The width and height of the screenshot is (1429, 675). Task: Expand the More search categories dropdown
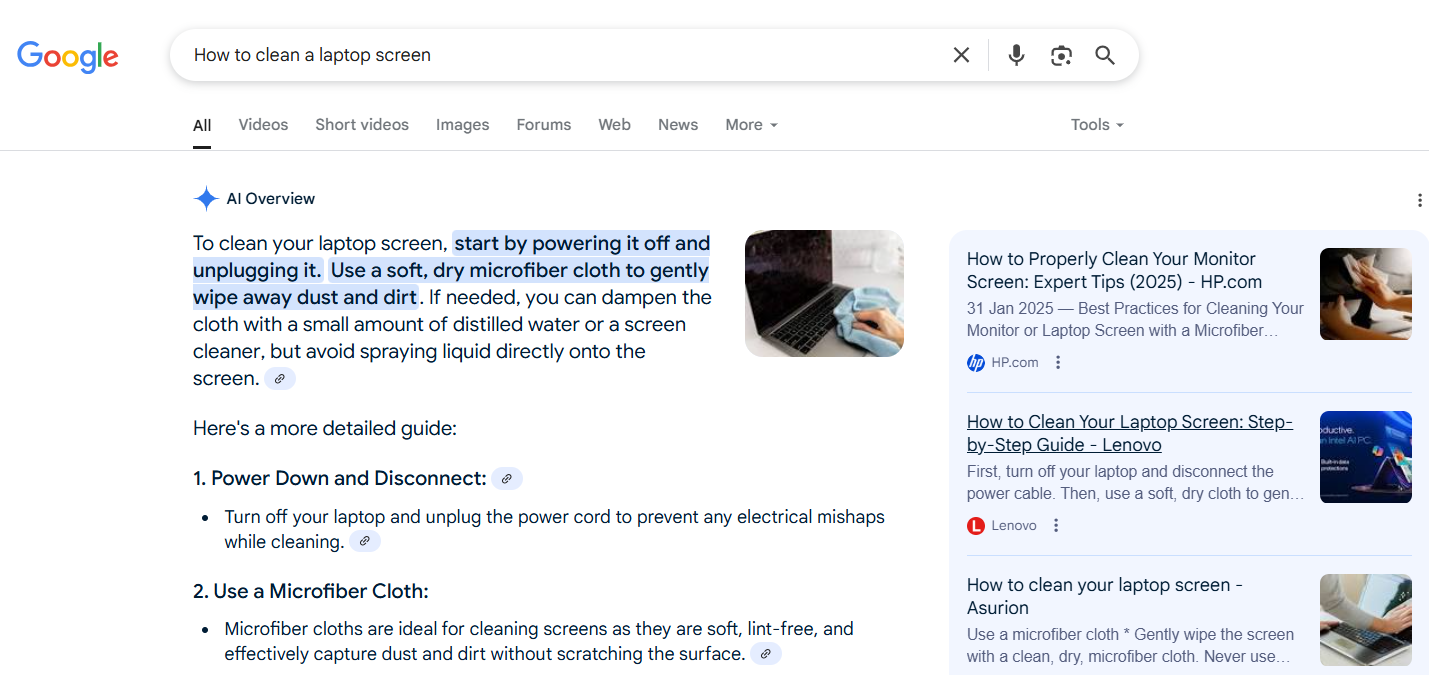tap(751, 124)
